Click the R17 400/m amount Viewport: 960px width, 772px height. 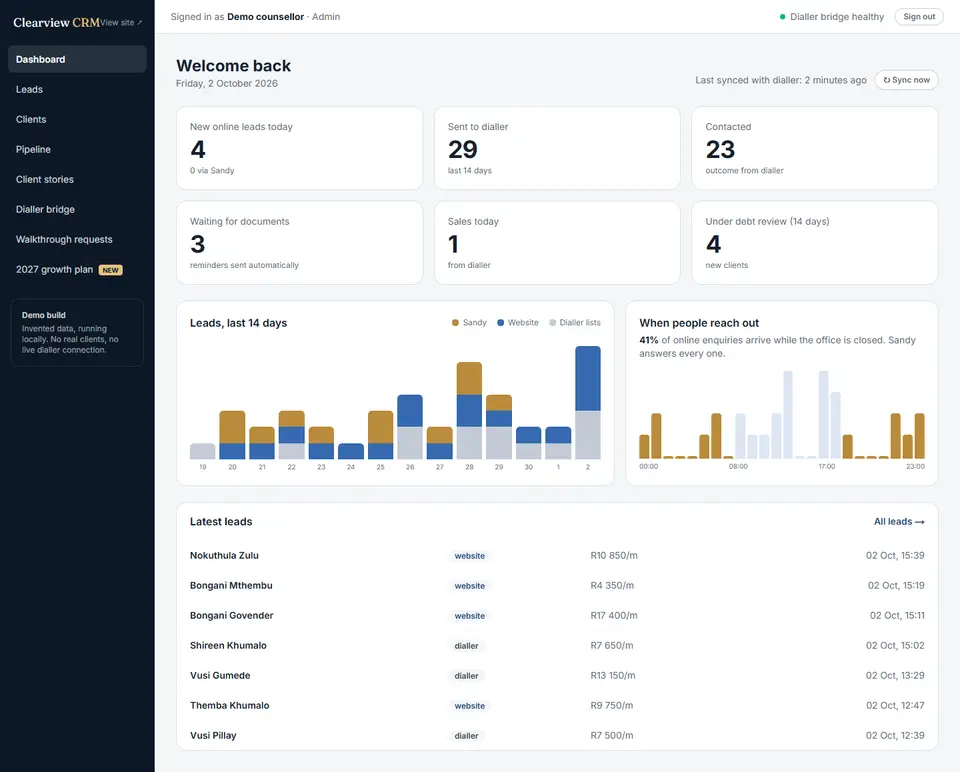(613, 615)
